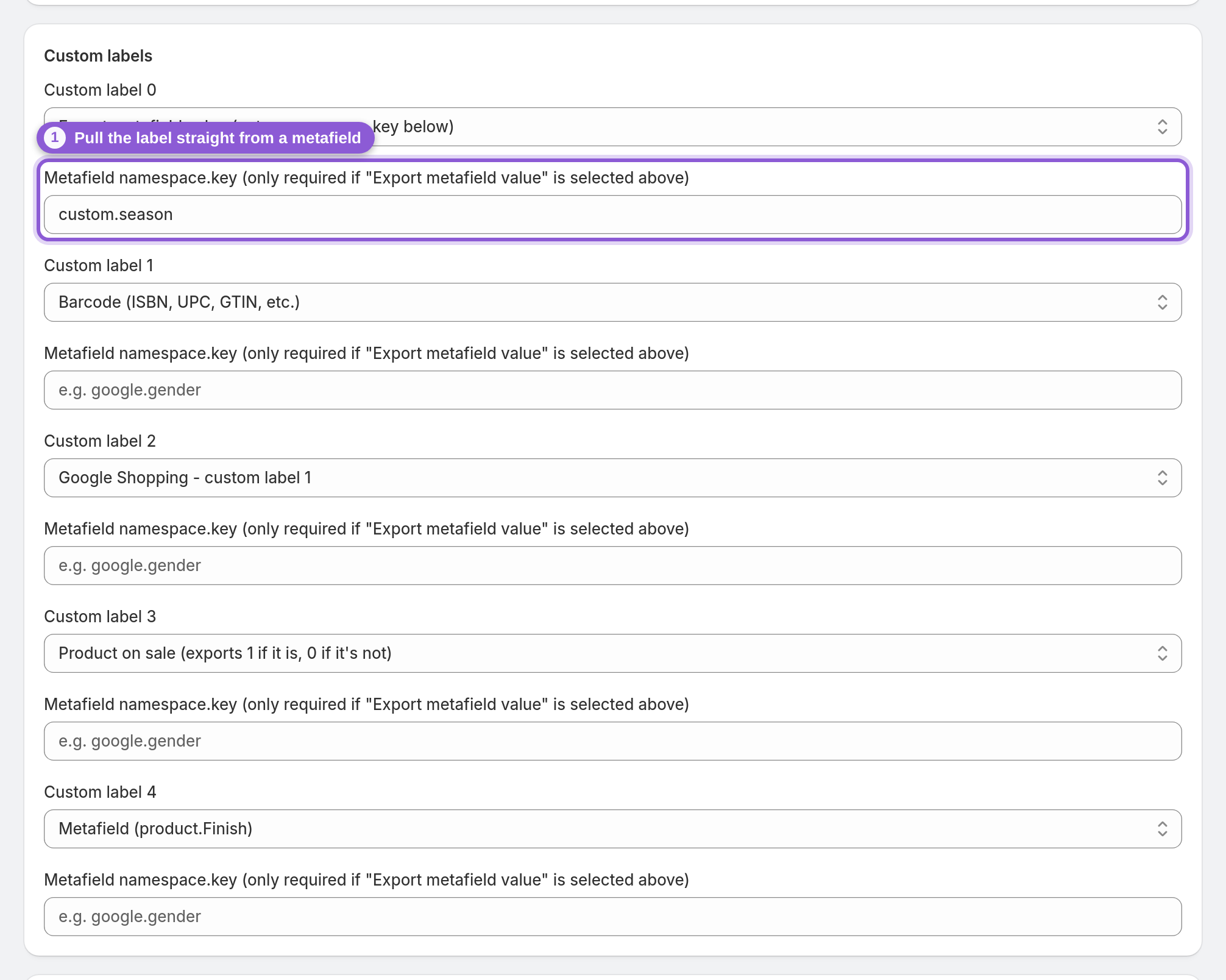Viewport: 1226px width, 980px height.
Task: Click the Custom label 2 field label
Action: (x=100, y=441)
